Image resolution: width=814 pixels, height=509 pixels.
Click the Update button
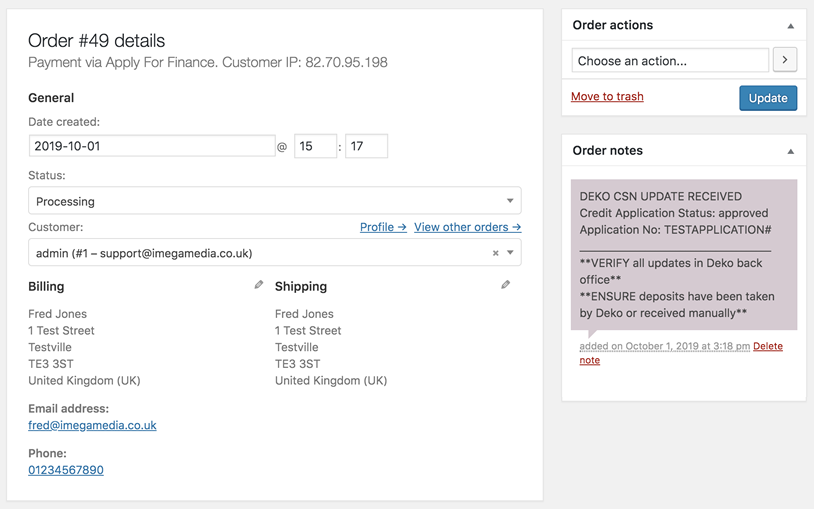(x=768, y=98)
